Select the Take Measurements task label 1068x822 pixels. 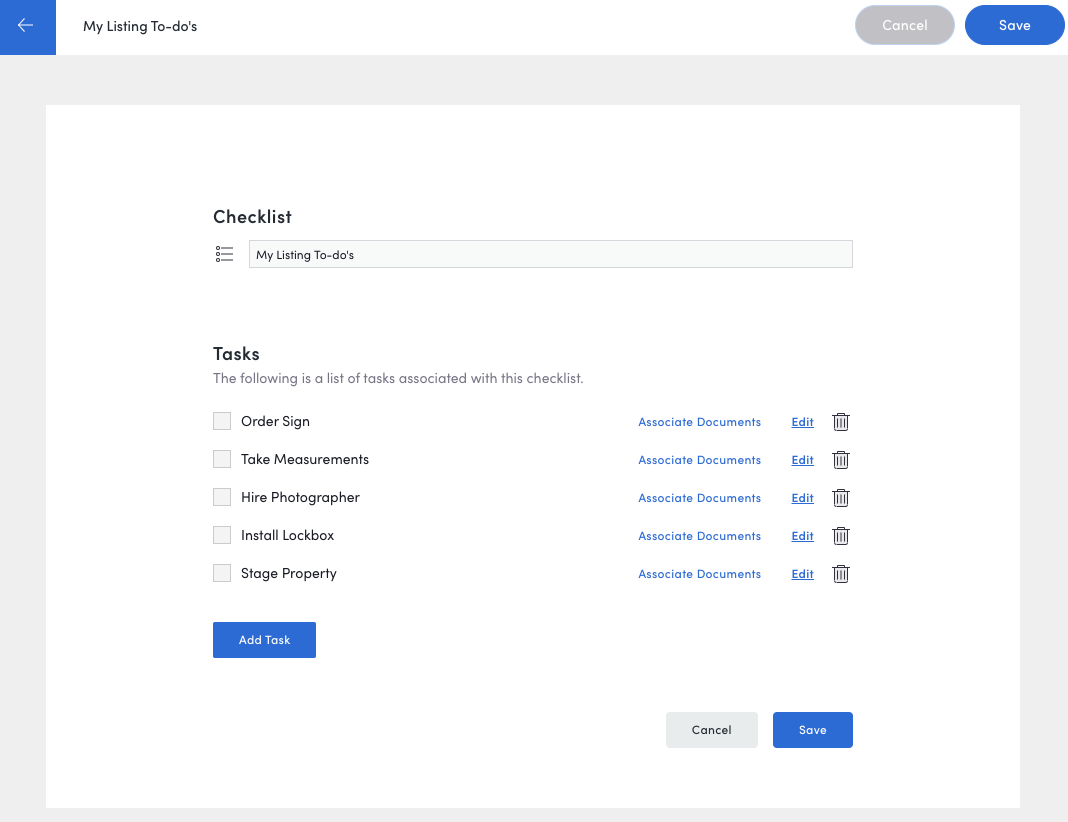pyautogui.click(x=304, y=460)
